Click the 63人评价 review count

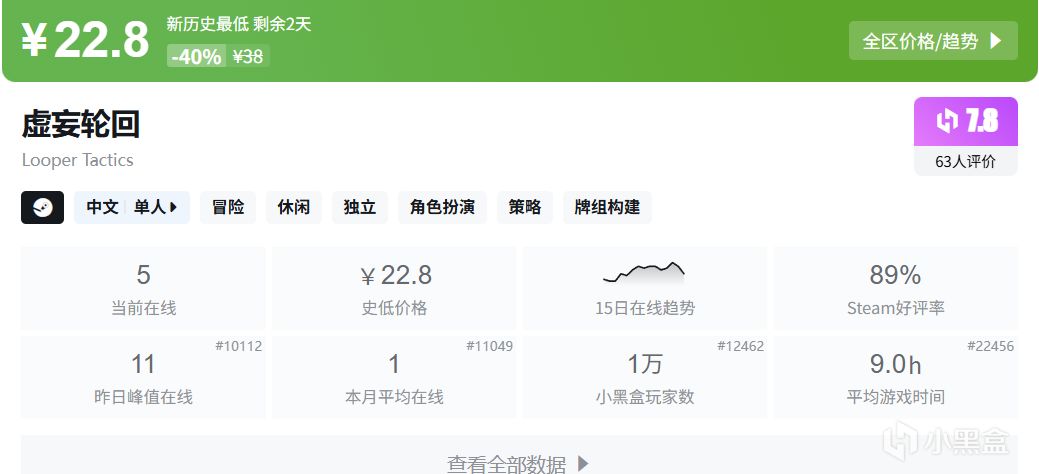tap(966, 161)
